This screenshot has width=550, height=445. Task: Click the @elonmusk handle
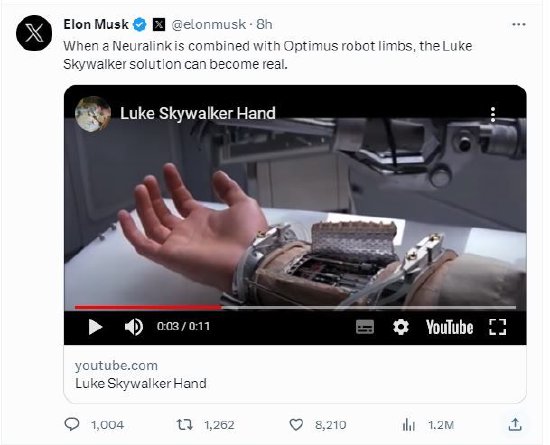208,24
